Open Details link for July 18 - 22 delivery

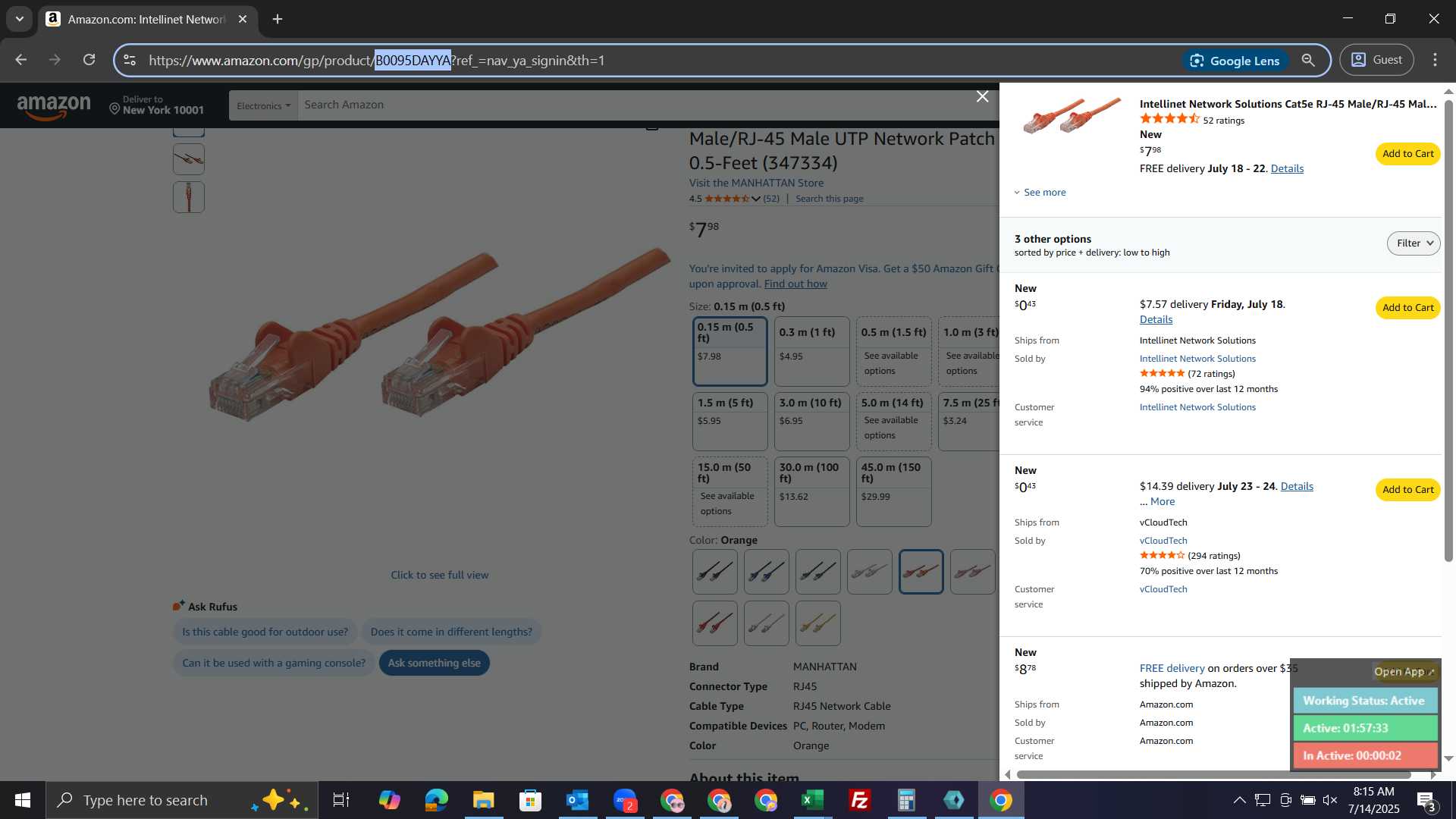[1287, 169]
